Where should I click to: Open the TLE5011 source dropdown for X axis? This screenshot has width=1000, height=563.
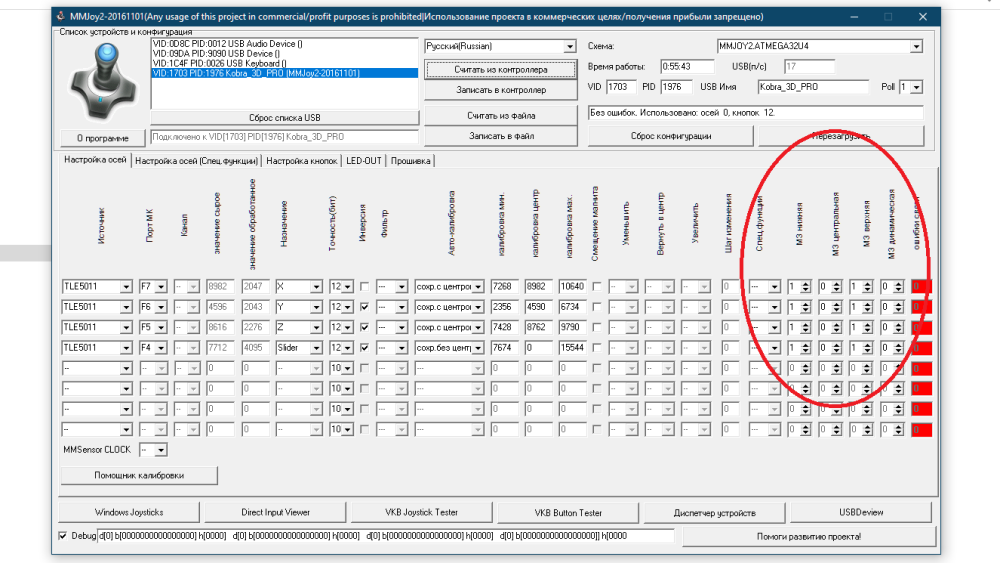[x=126, y=287]
